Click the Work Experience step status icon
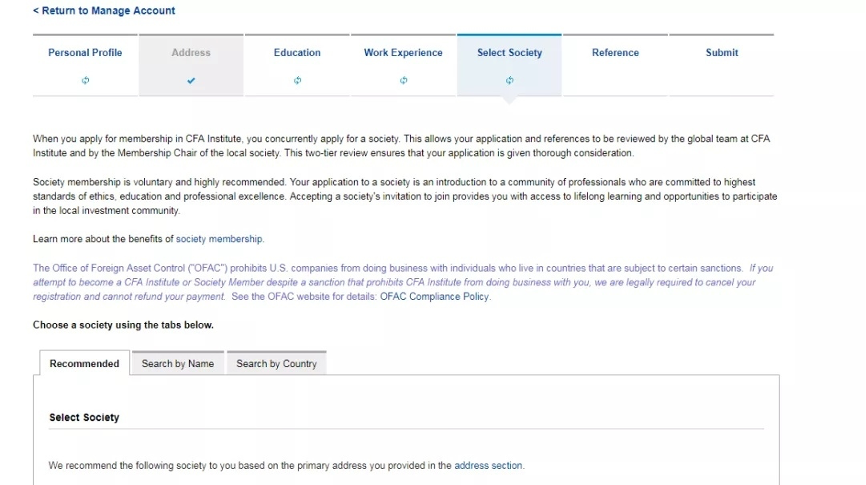866x485 pixels. 403,81
